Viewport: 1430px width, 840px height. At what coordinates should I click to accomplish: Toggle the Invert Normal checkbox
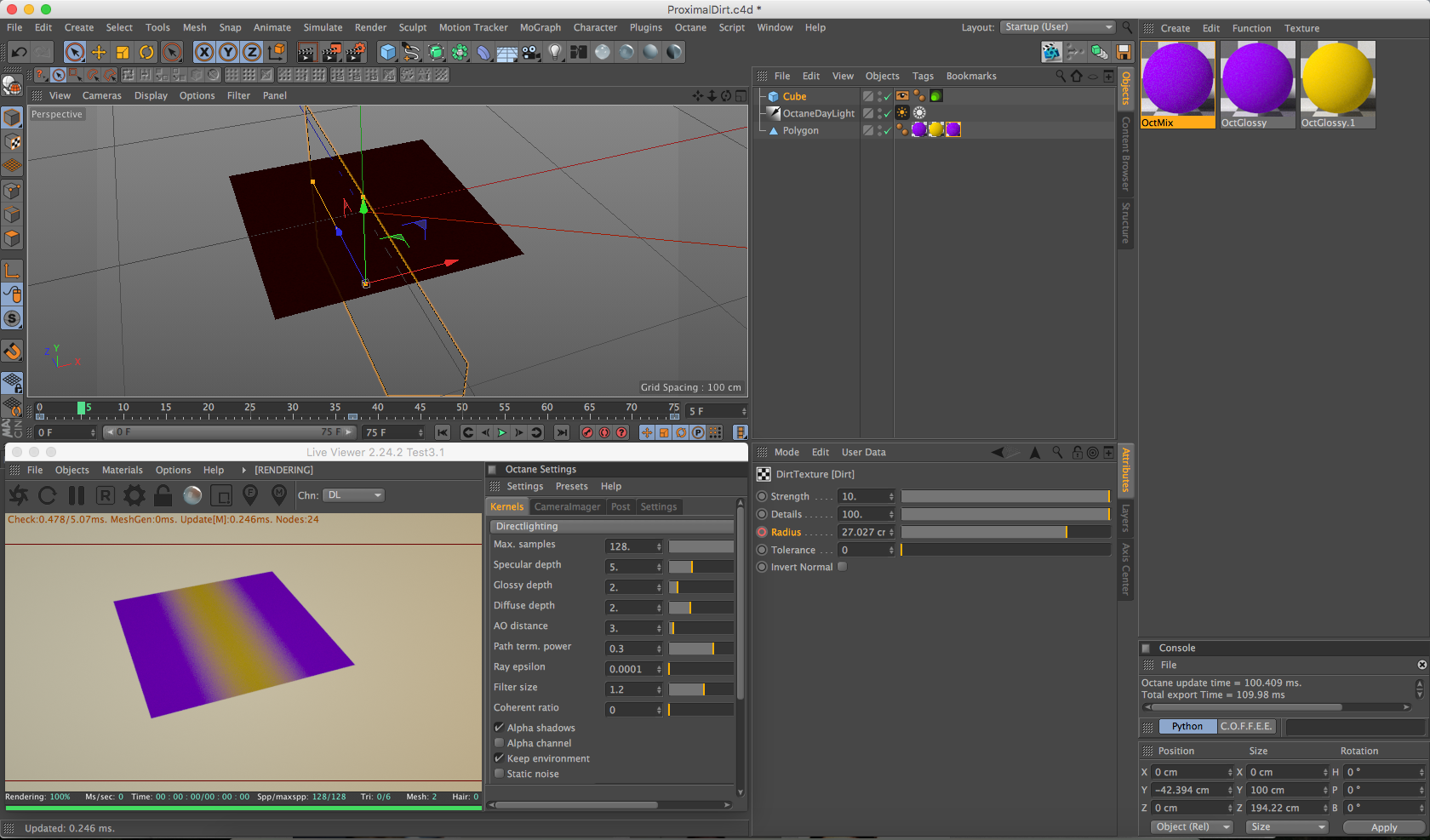842,567
